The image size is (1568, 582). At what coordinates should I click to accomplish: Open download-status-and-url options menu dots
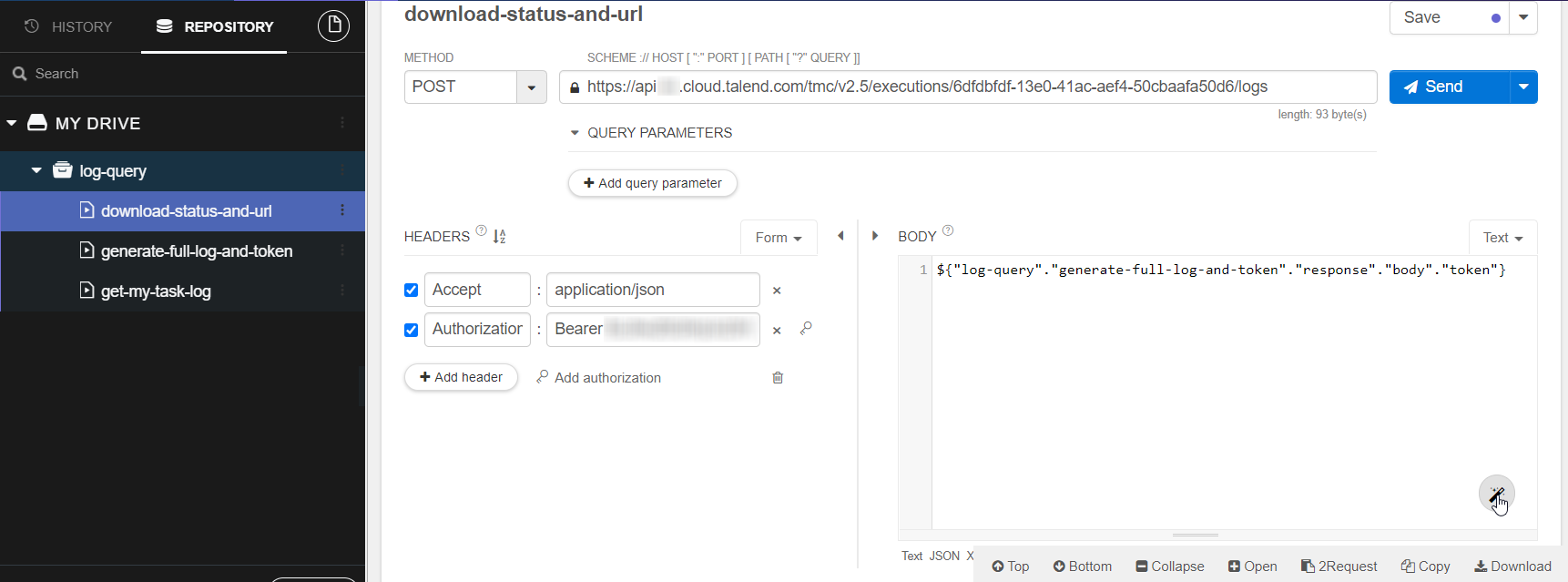[x=342, y=210]
